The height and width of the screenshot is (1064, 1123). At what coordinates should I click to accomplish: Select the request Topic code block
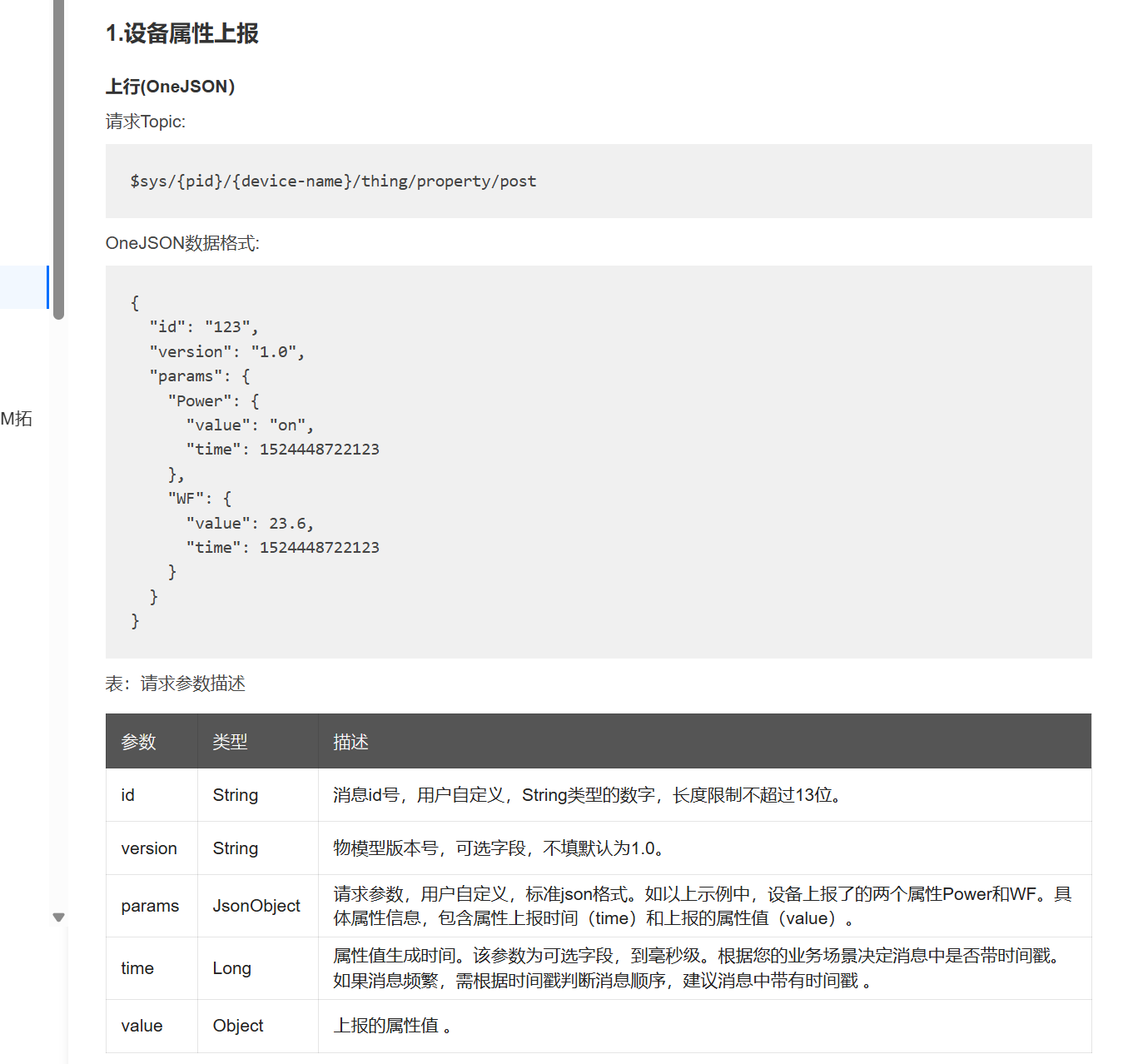tap(598, 181)
